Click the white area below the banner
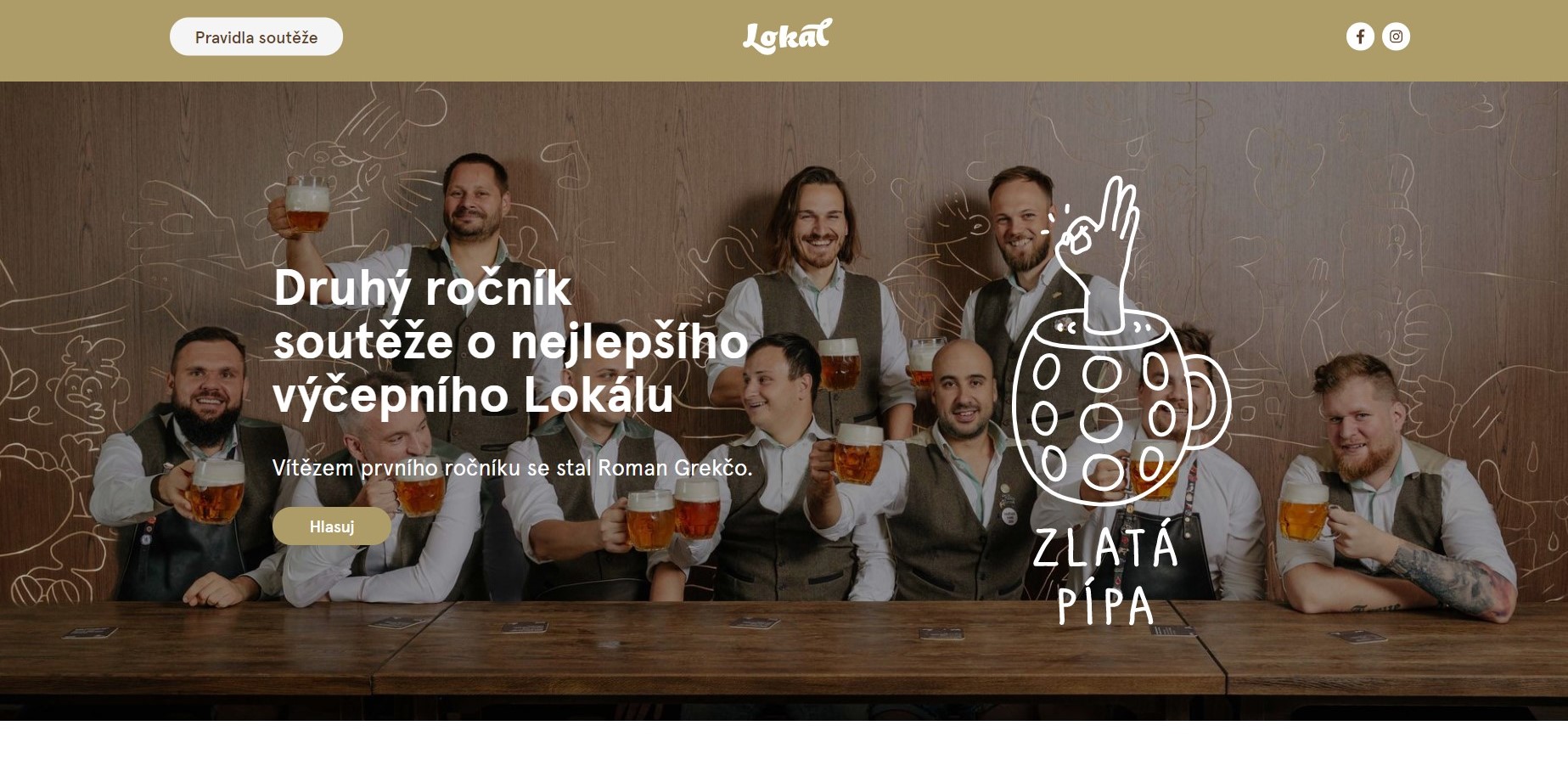 (x=784, y=751)
